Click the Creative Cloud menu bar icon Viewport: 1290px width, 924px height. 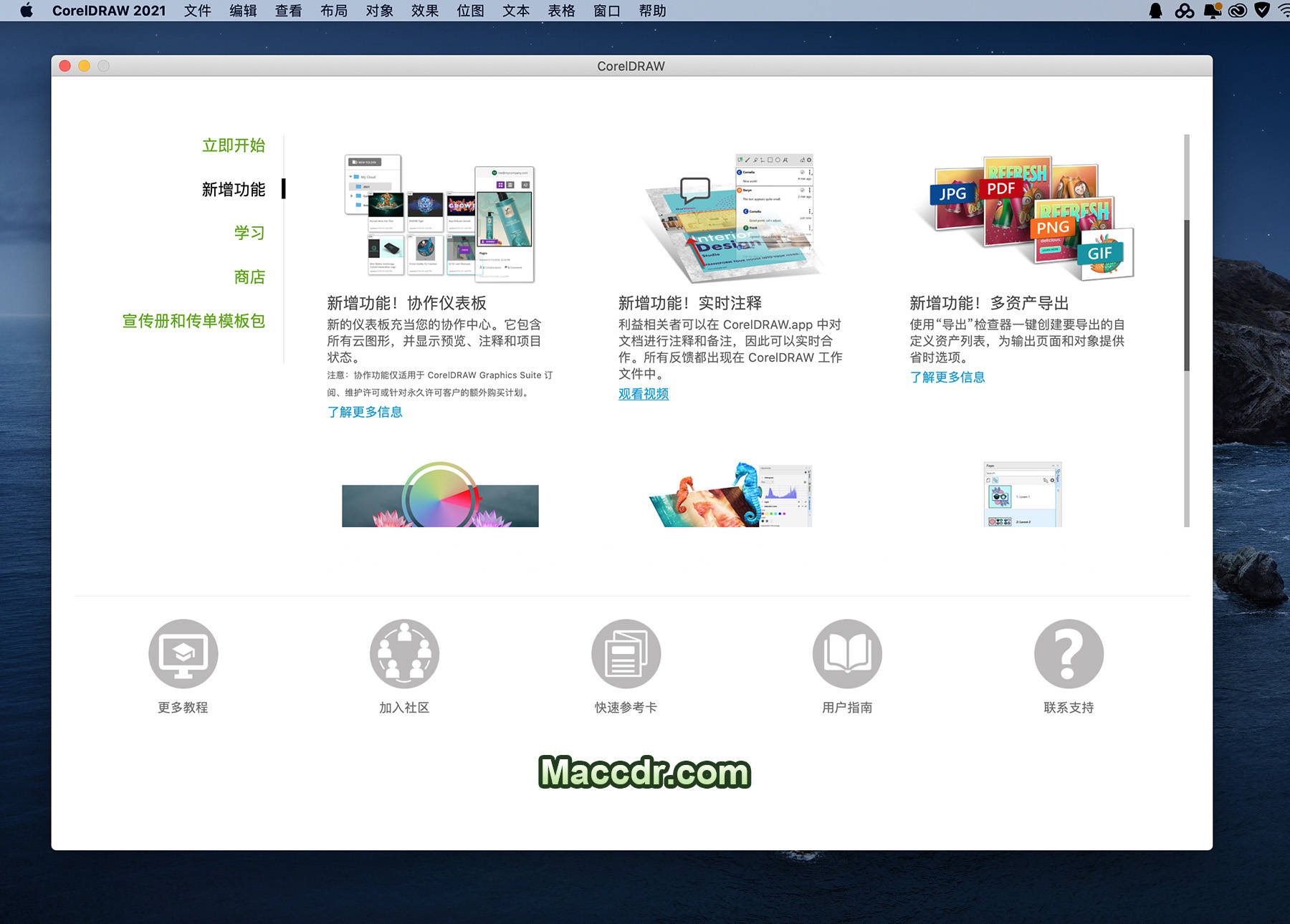click(x=1238, y=11)
